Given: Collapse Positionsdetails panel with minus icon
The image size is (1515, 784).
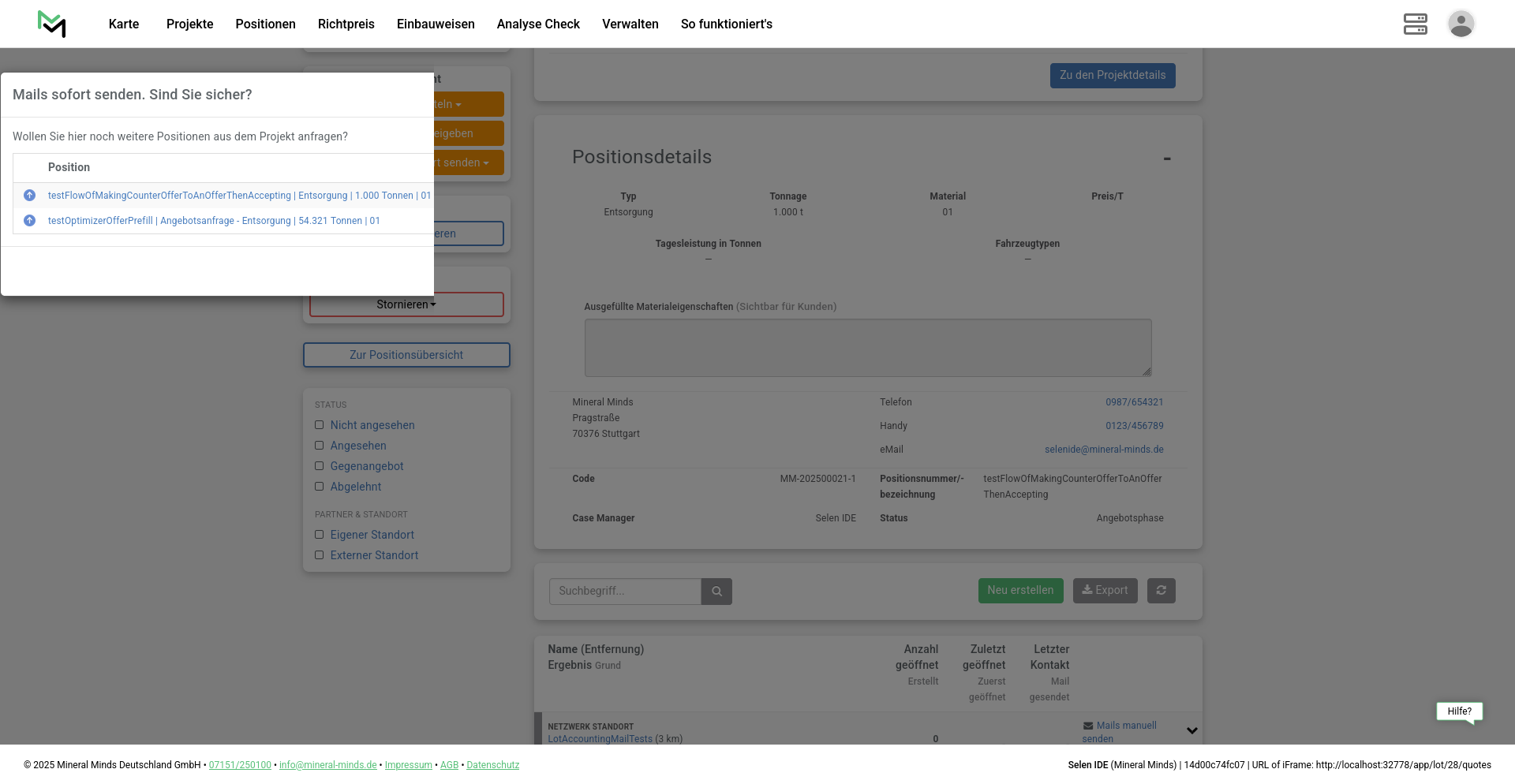Looking at the screenshot, I should click(1166, 159).
